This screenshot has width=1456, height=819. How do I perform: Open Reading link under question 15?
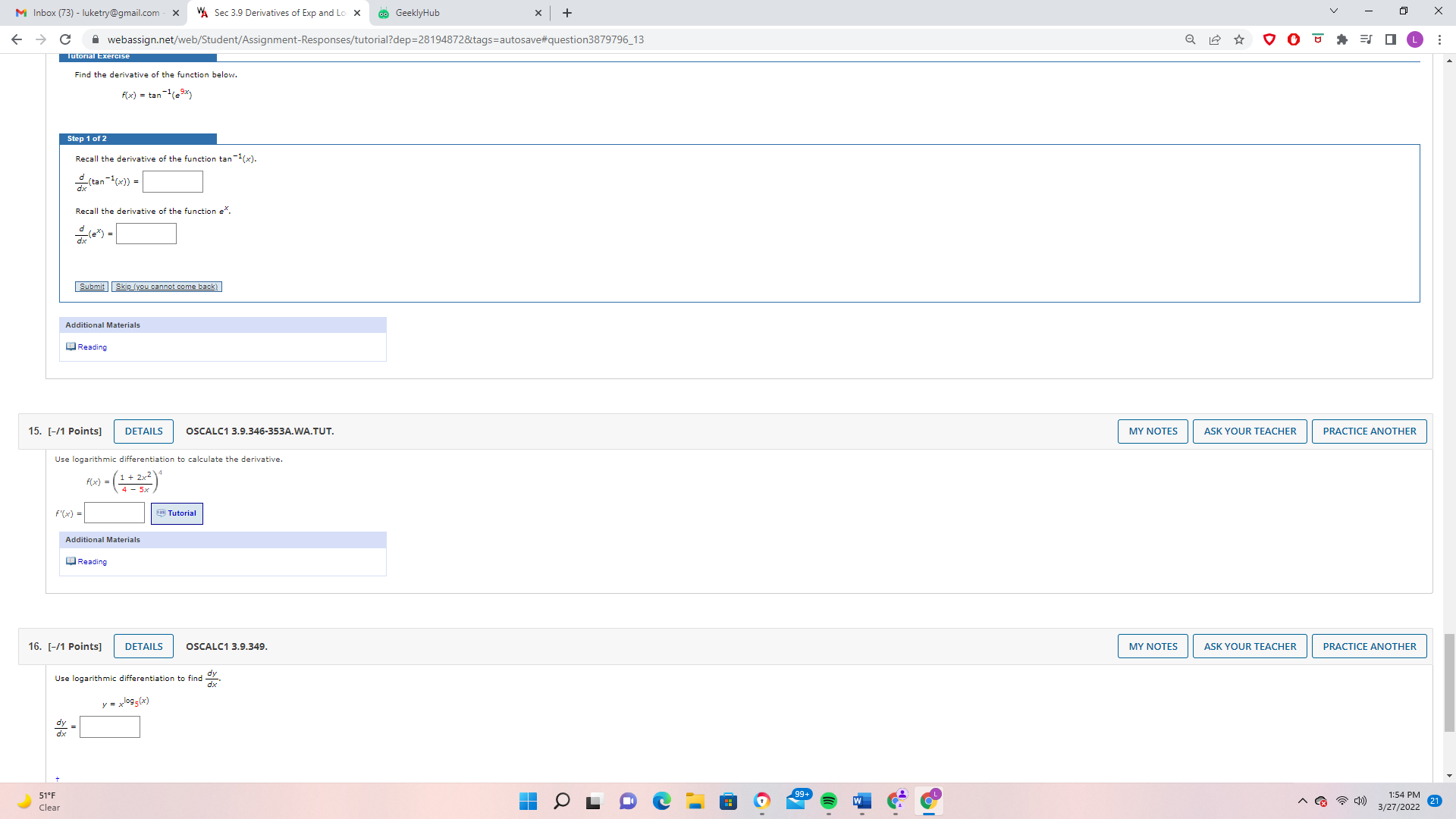click(x=92, y=562)
